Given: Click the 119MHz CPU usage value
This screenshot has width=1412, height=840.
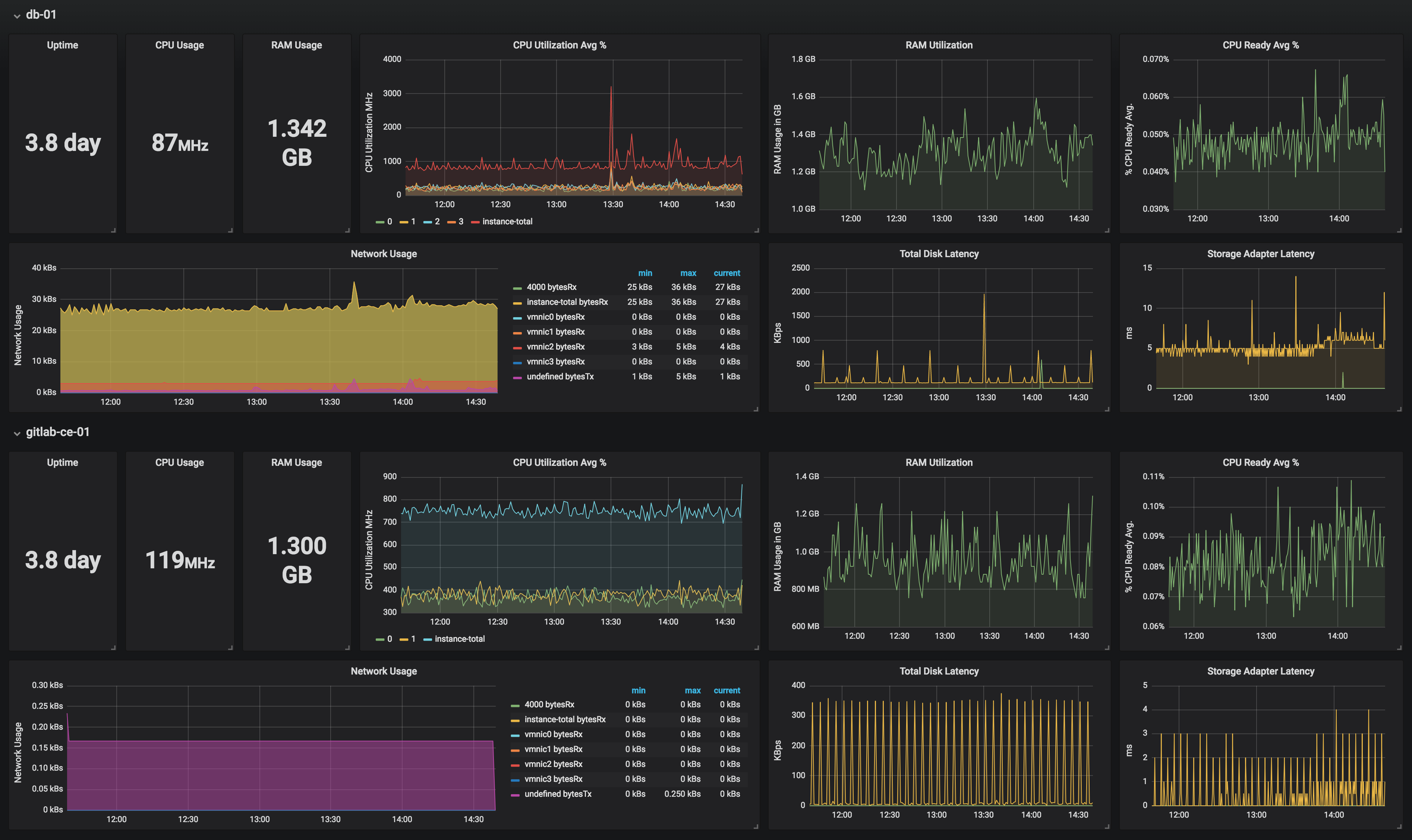Looking at the screenshot, I should 179,560.
